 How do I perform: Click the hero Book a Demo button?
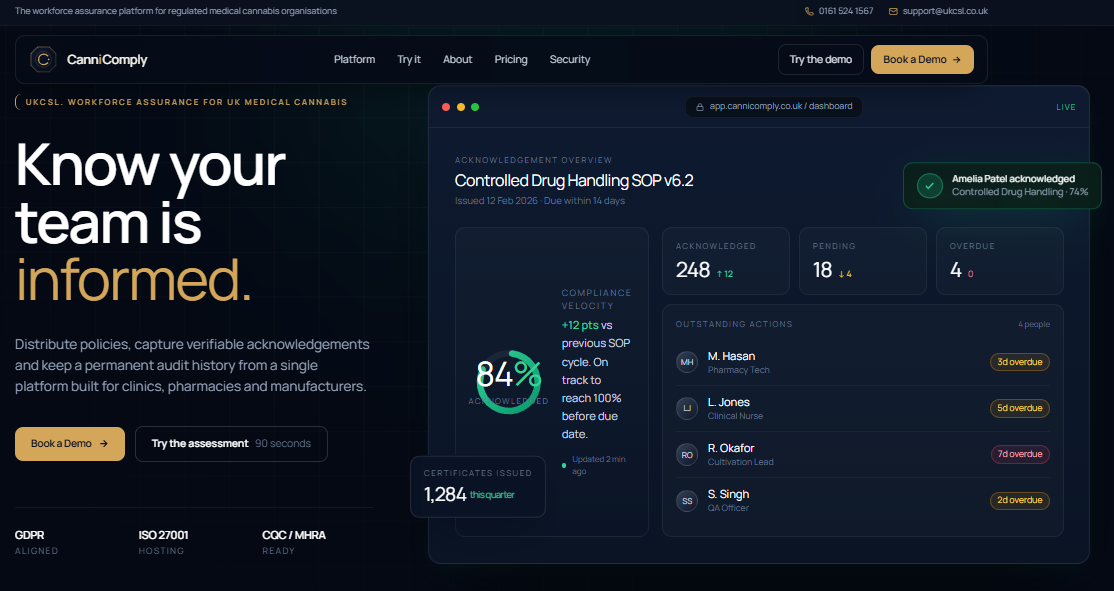[70, 444]
